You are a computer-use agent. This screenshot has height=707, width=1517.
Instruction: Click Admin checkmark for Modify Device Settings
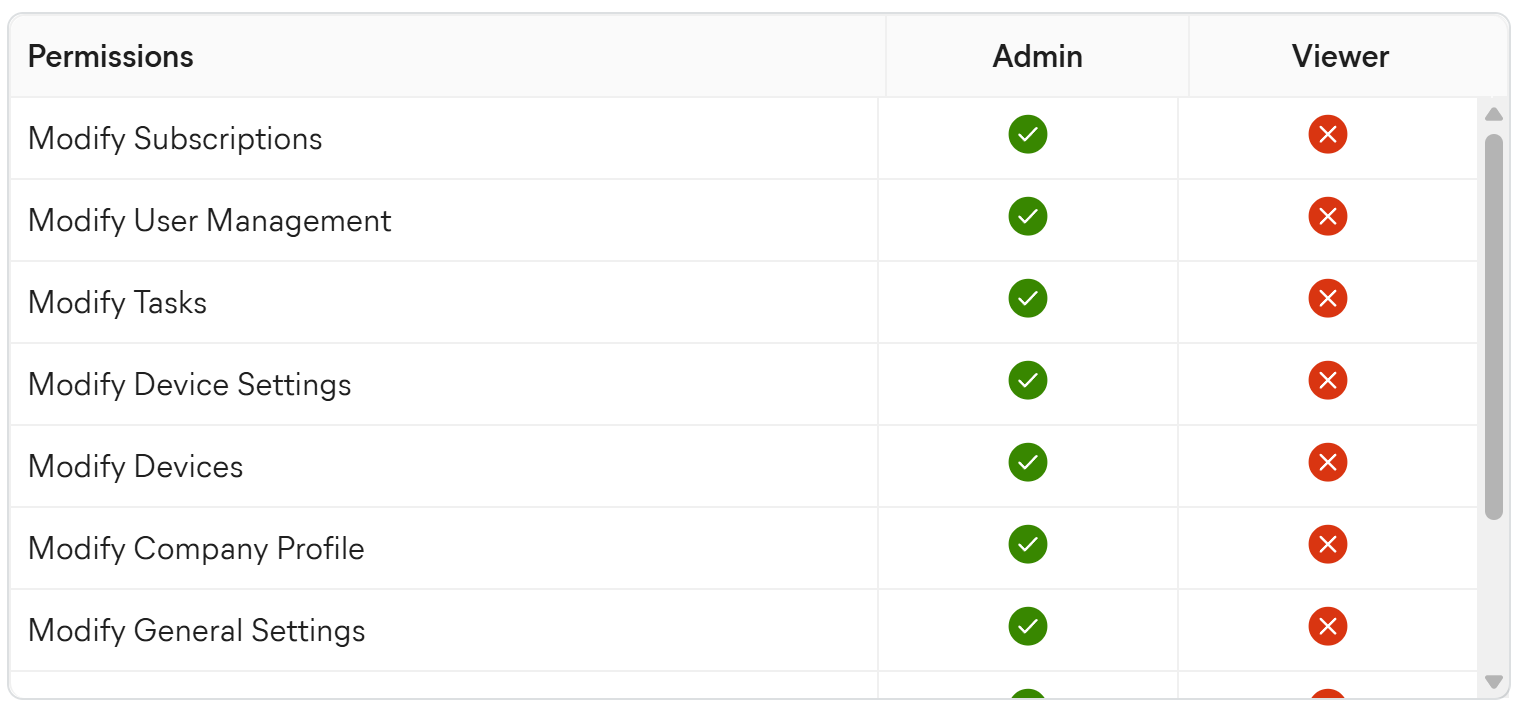click(1027, 380)
